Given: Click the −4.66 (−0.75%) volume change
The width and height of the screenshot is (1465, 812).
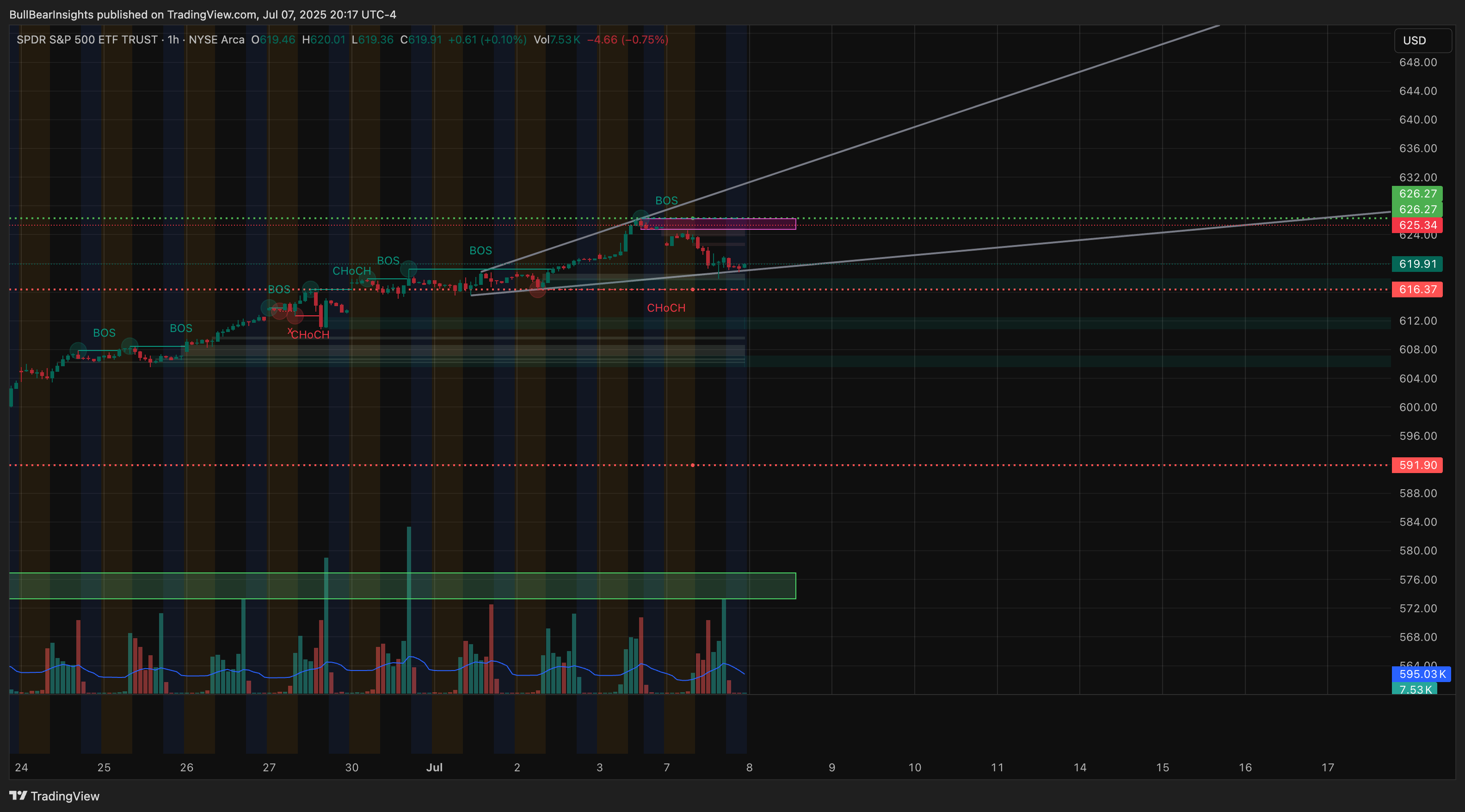Looking at the screenshot, I should pos(627,40).
